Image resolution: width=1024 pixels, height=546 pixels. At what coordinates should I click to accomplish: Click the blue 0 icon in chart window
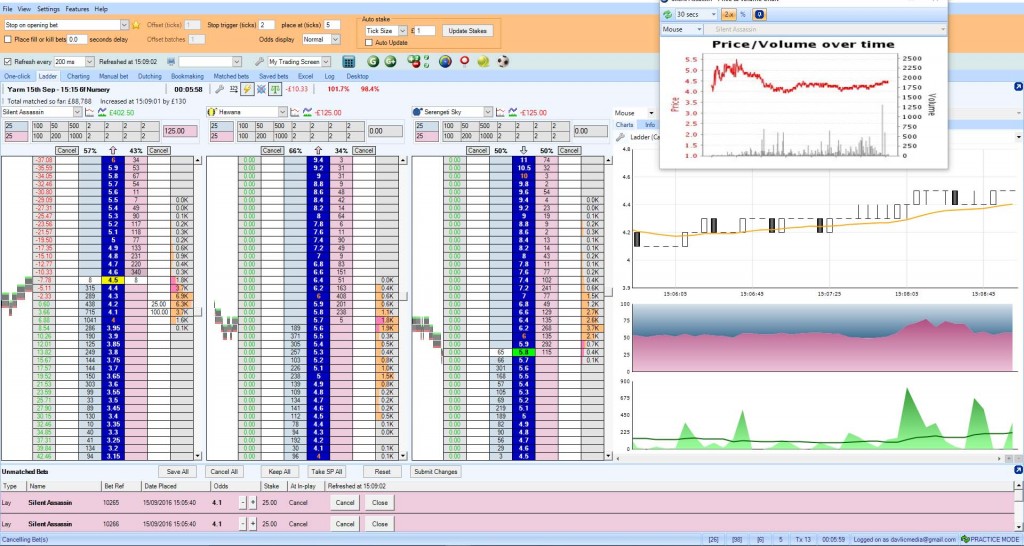(x=760, y=14)
